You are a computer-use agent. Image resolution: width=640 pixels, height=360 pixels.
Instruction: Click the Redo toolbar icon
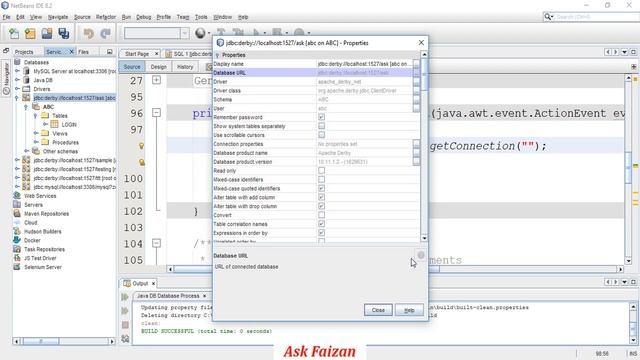coord(105,33)
